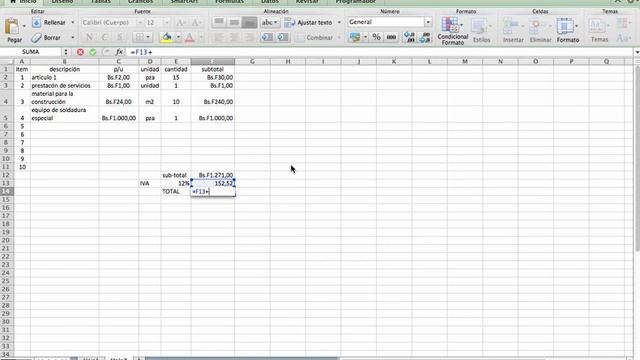Expand the formula bar with the right-side arrow
The width and height of the screenshot is (640, 360).
tap(637, 52)
